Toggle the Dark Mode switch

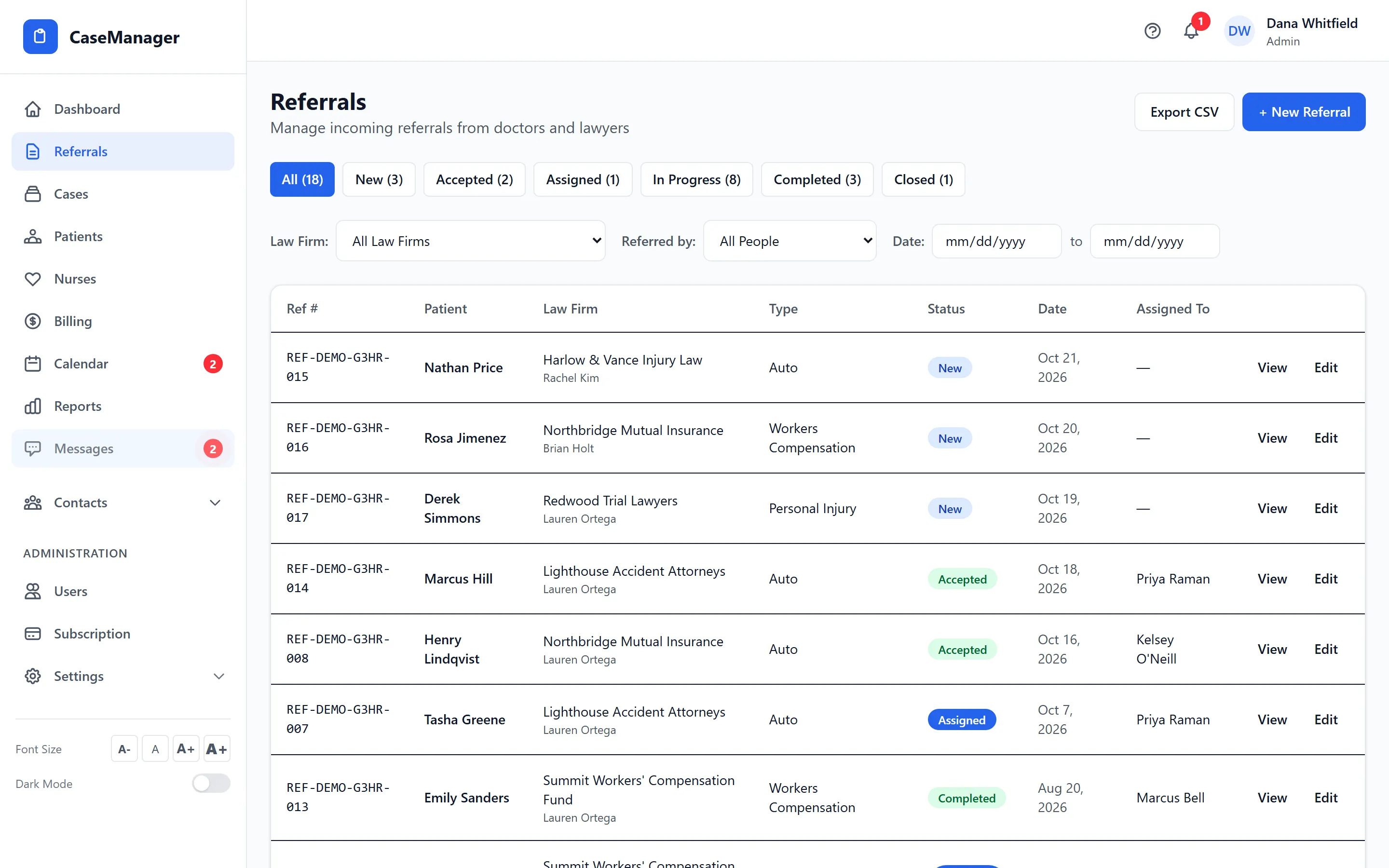tap(211, 784)
